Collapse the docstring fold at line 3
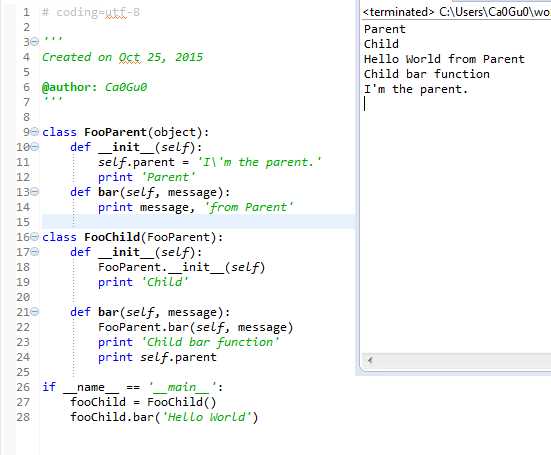The width and height of the screenshot is (551, 455). coord(34,42)
